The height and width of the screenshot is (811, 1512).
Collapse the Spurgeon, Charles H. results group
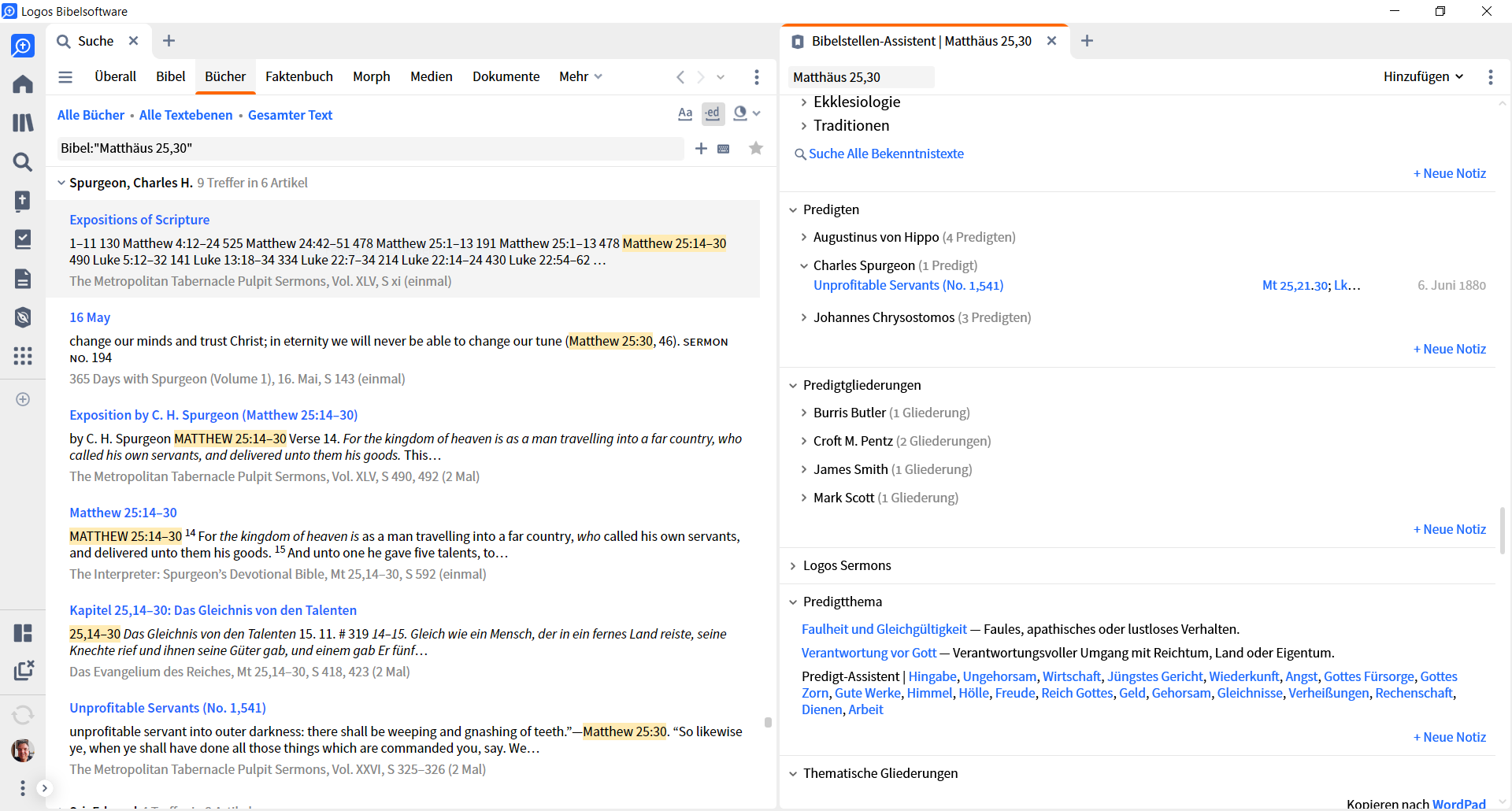tap(61, 183)
